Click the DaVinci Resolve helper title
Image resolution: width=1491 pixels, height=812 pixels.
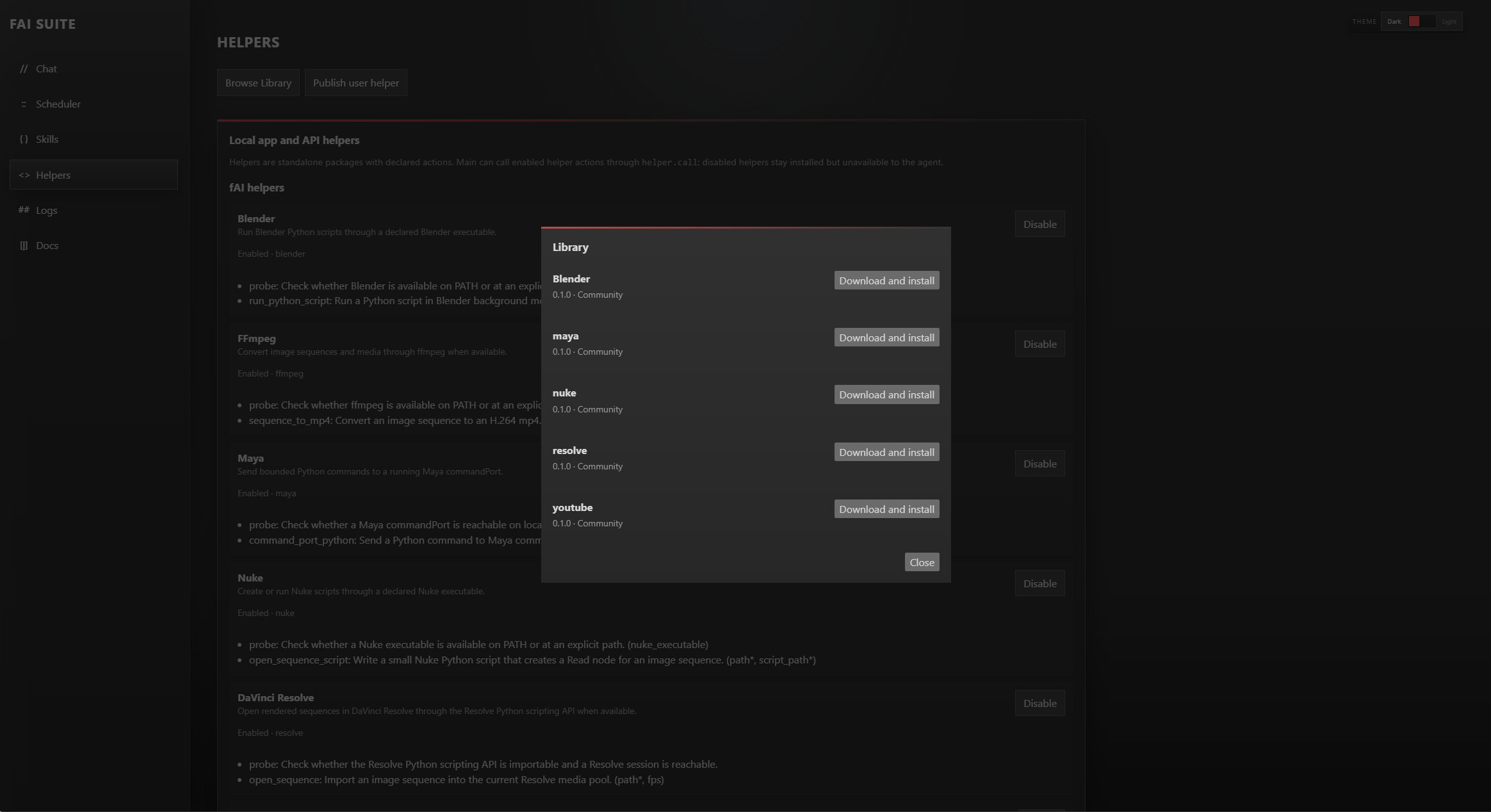click(276, 697)
